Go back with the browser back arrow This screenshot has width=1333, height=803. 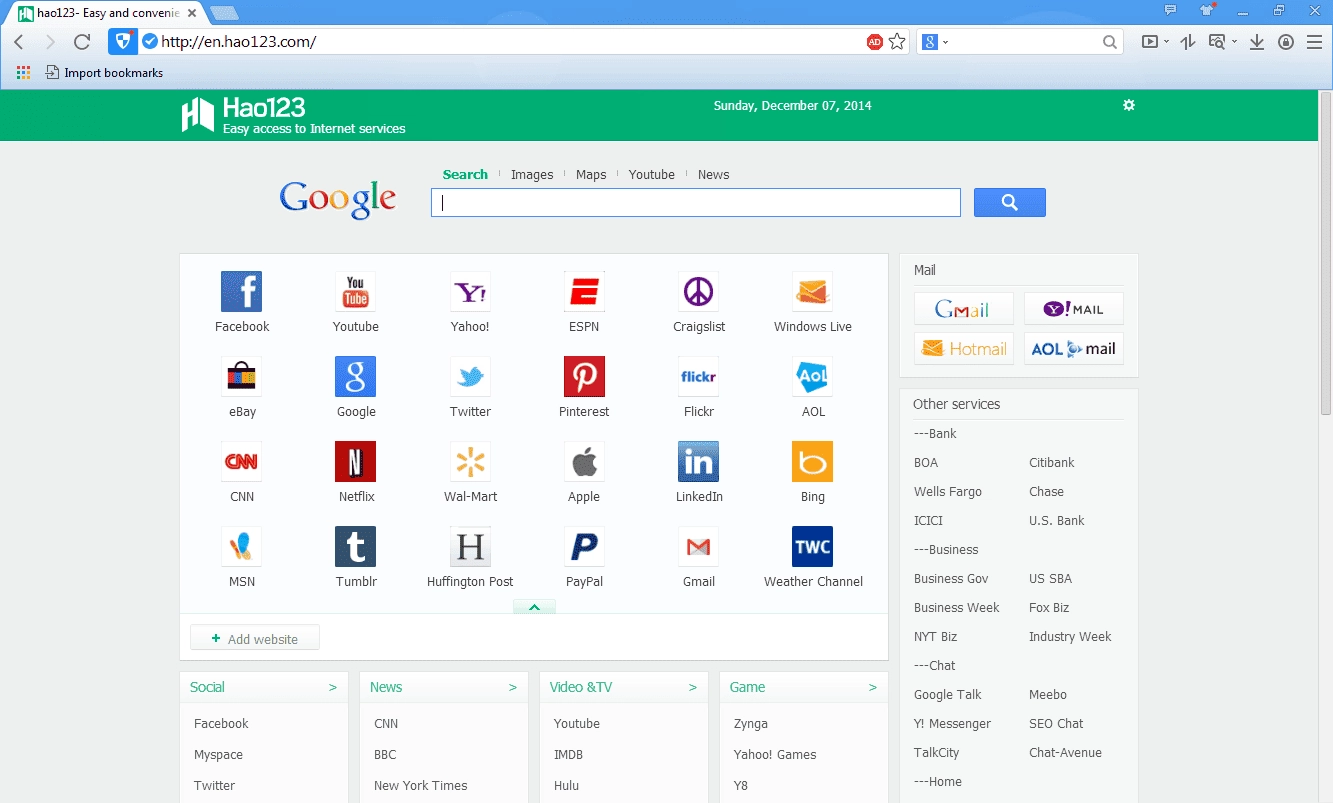coord(19,42)
